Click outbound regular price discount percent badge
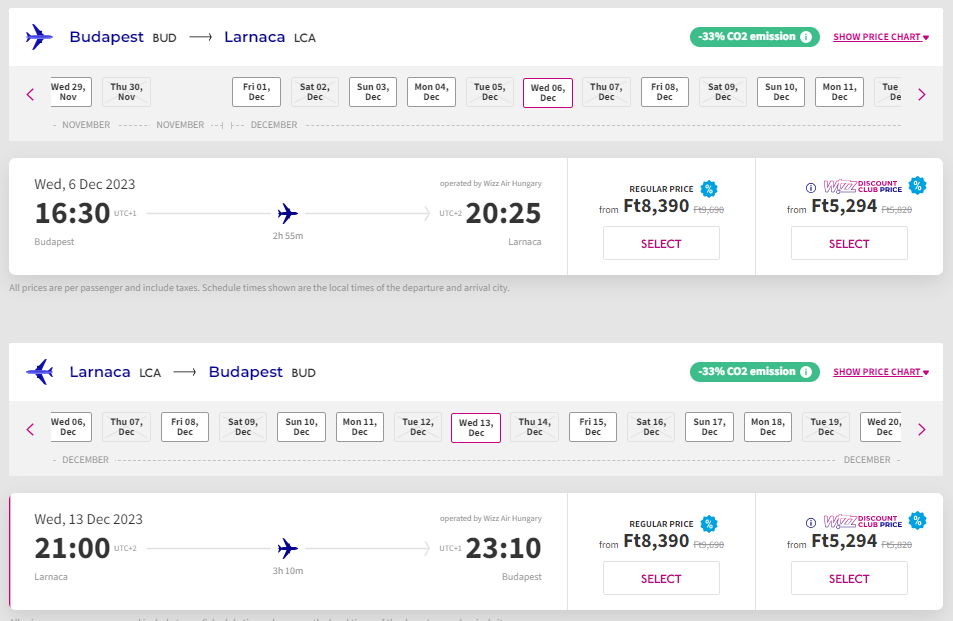Viewport: 953px width, 621px height. point(709,188)
